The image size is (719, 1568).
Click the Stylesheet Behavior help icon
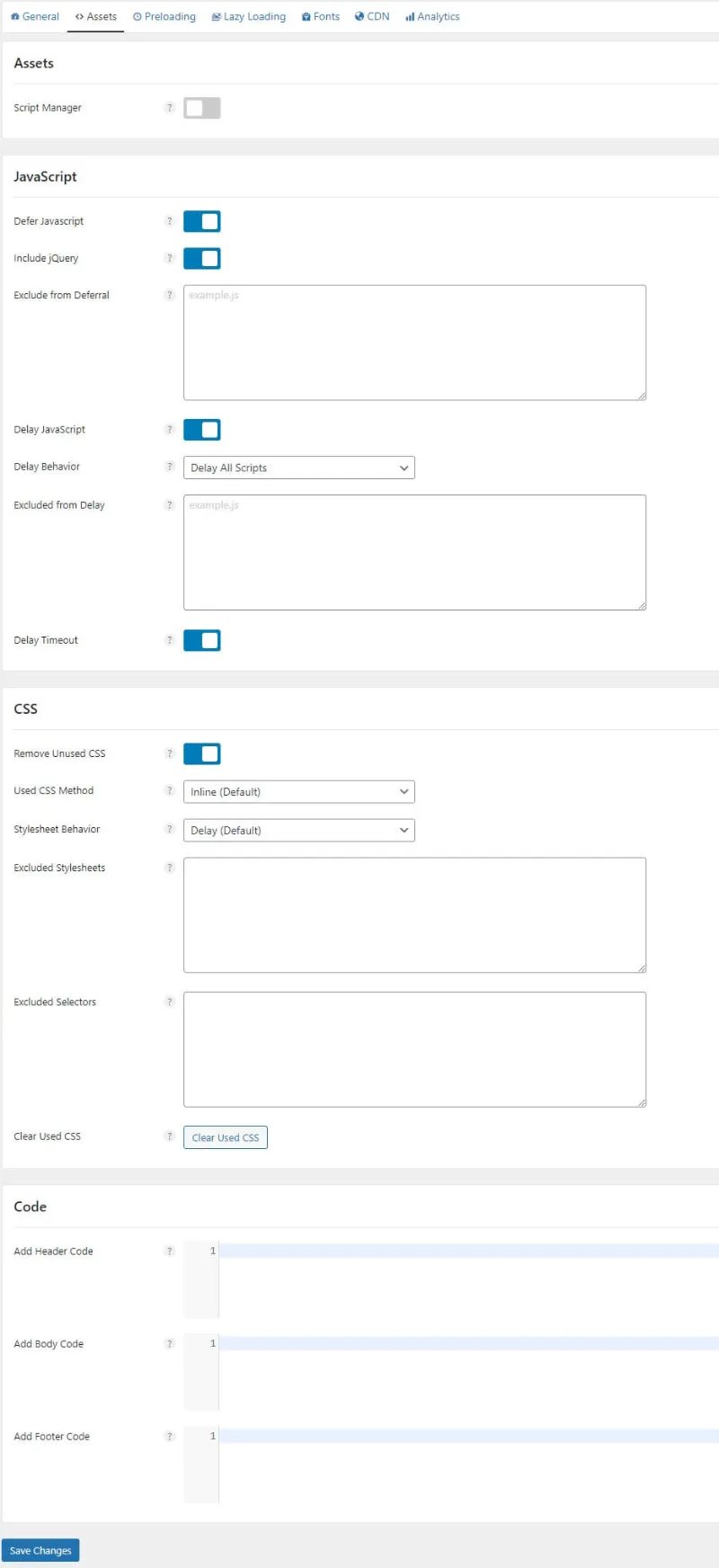169,829
